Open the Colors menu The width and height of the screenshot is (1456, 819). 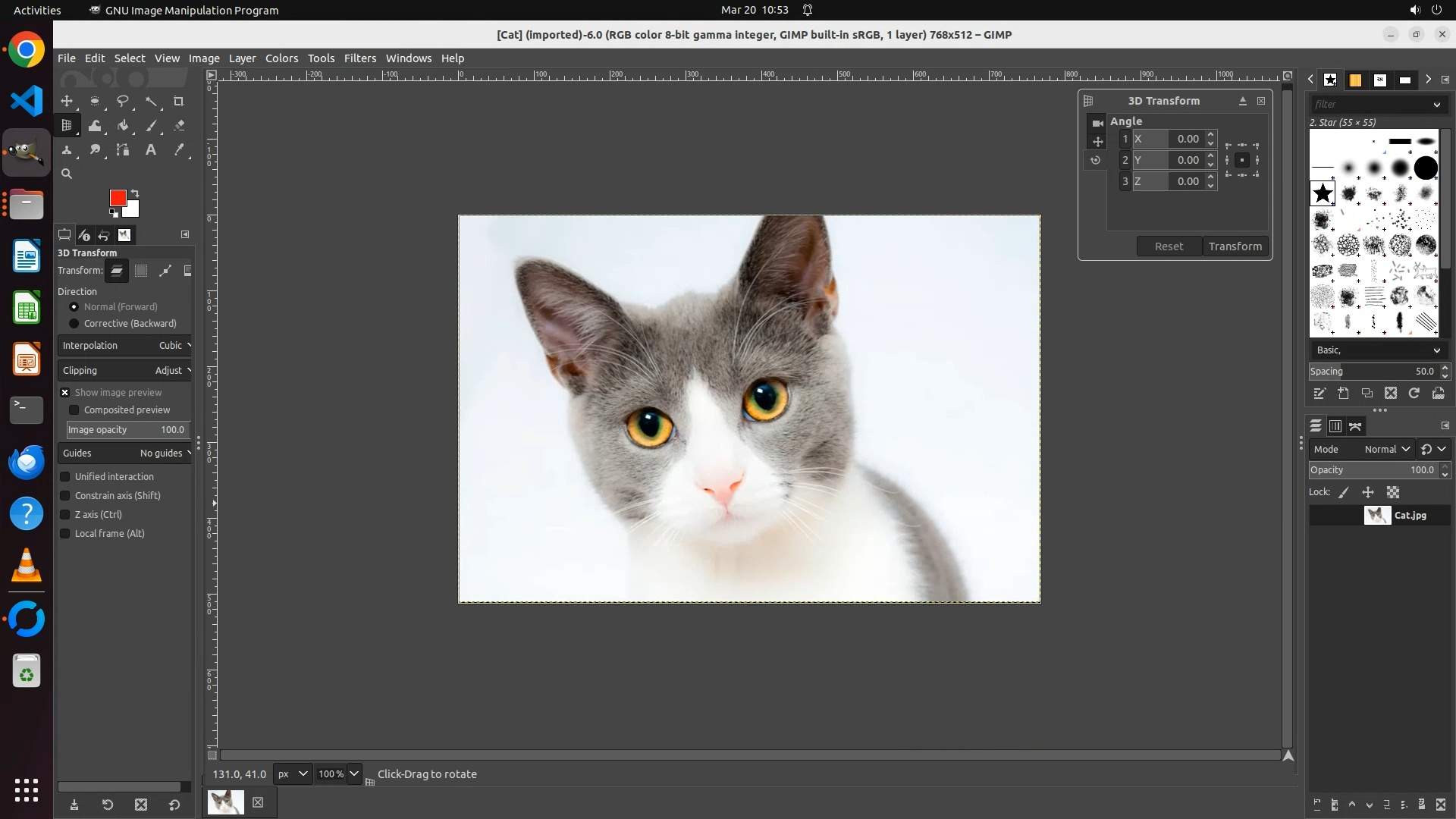tap(281, 58)
